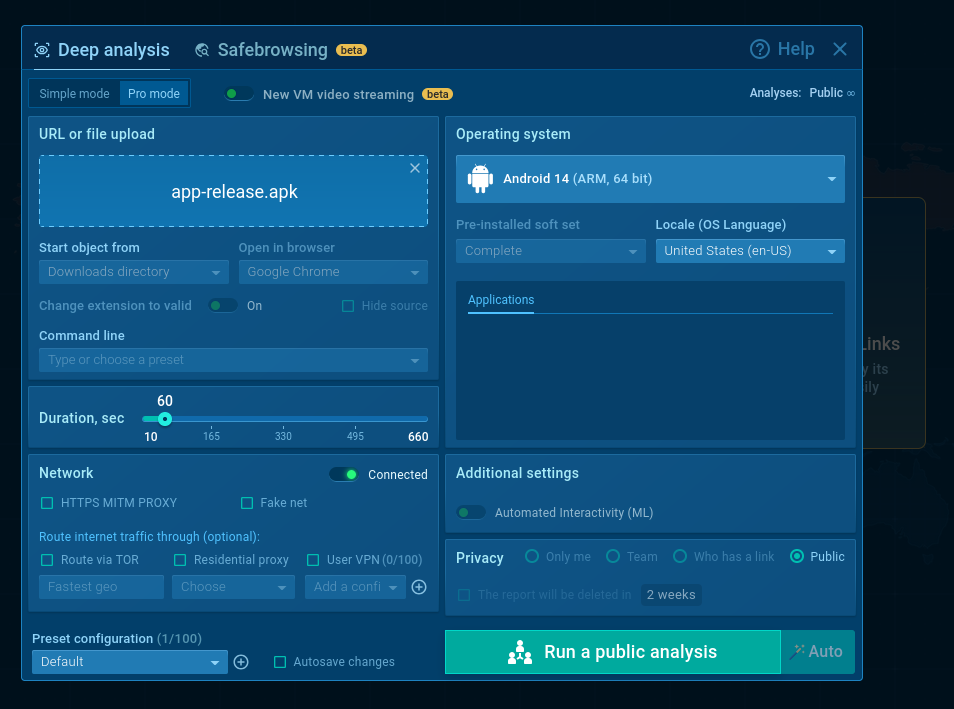954x709 pixels.
Task: Add a new VPN config plus icon
Action: tap(419, 587)
